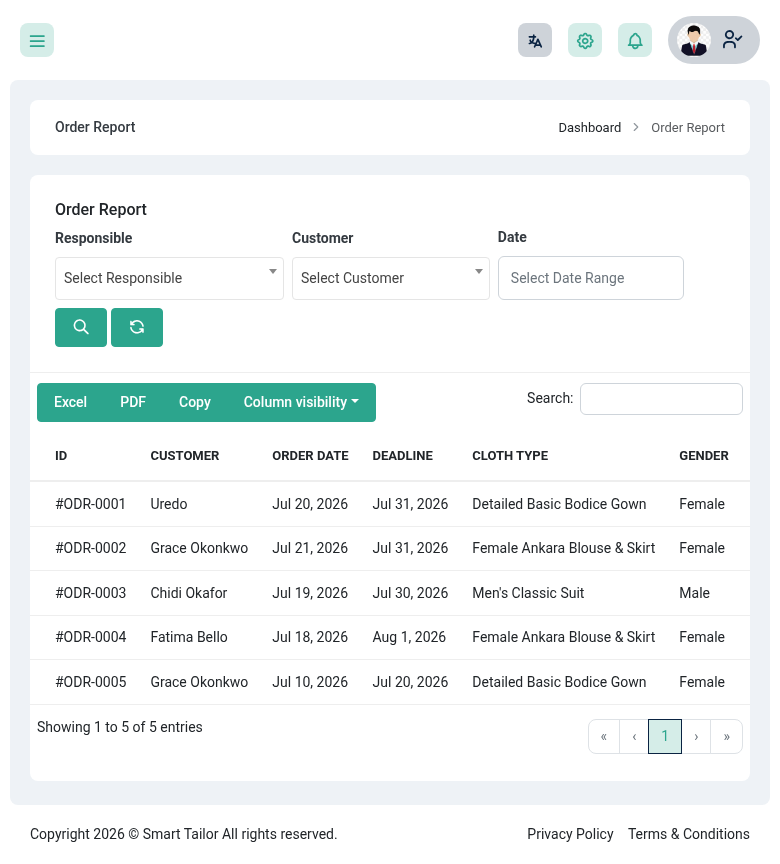Image resolution: width=780 pixels, height=864 pixels.
Task: Click the 'Showing 1 to 5 of 5 entries' text
Action: 120,727
